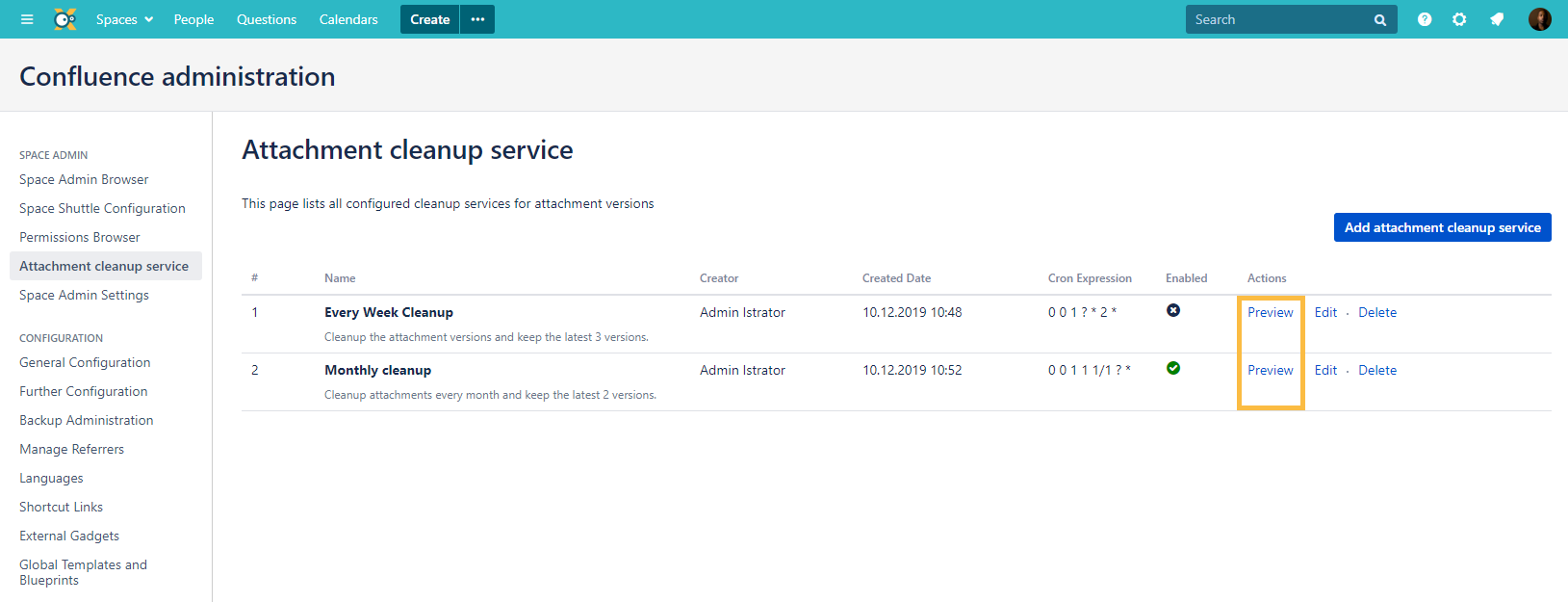Open Backup Administration in the sidebar
The image size is (1568, 602).
pyautogui.click(x=87, y=420)
